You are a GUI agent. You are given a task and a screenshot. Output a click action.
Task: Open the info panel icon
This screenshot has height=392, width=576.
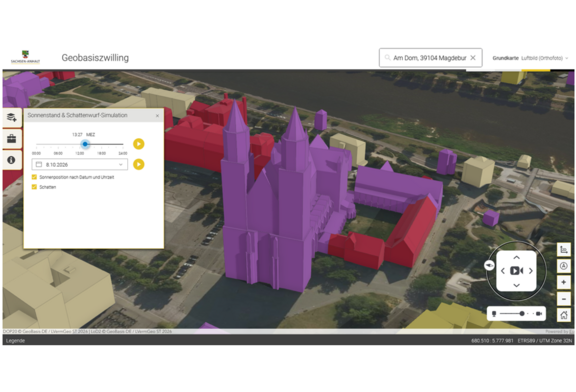click(x=12, y=160)
